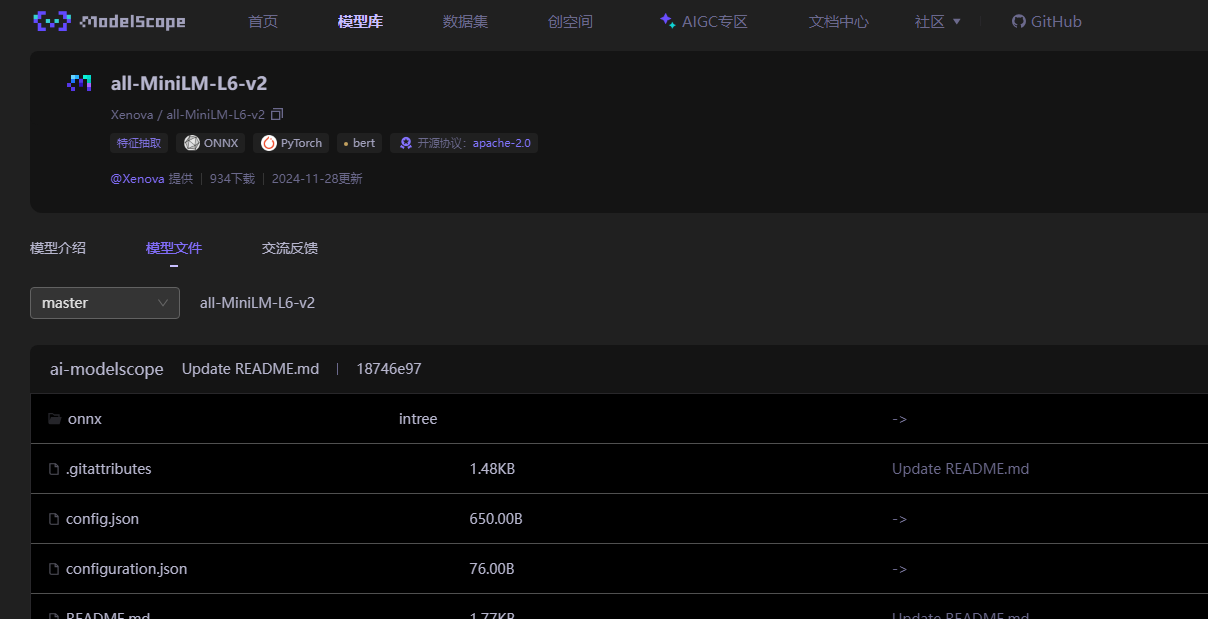
Task: Switch to the 交流反馈 tab
Action: pos(290,248)
